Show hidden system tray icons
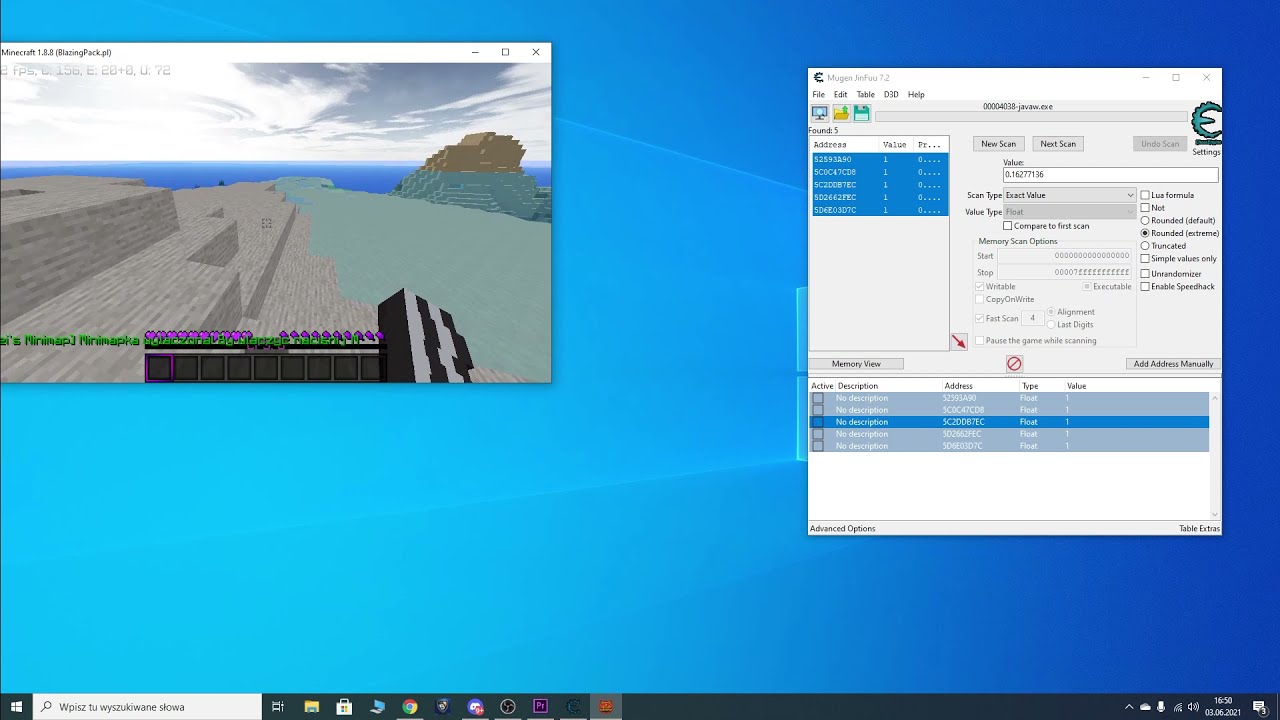 1129,707
